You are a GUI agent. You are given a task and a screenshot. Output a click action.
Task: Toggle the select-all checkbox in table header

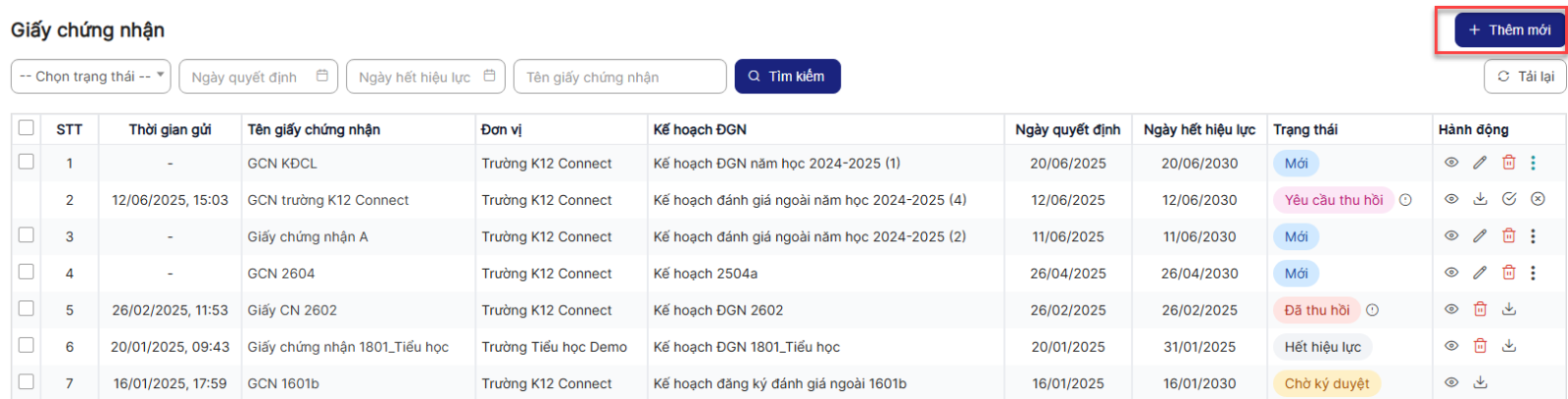point(26,127)
